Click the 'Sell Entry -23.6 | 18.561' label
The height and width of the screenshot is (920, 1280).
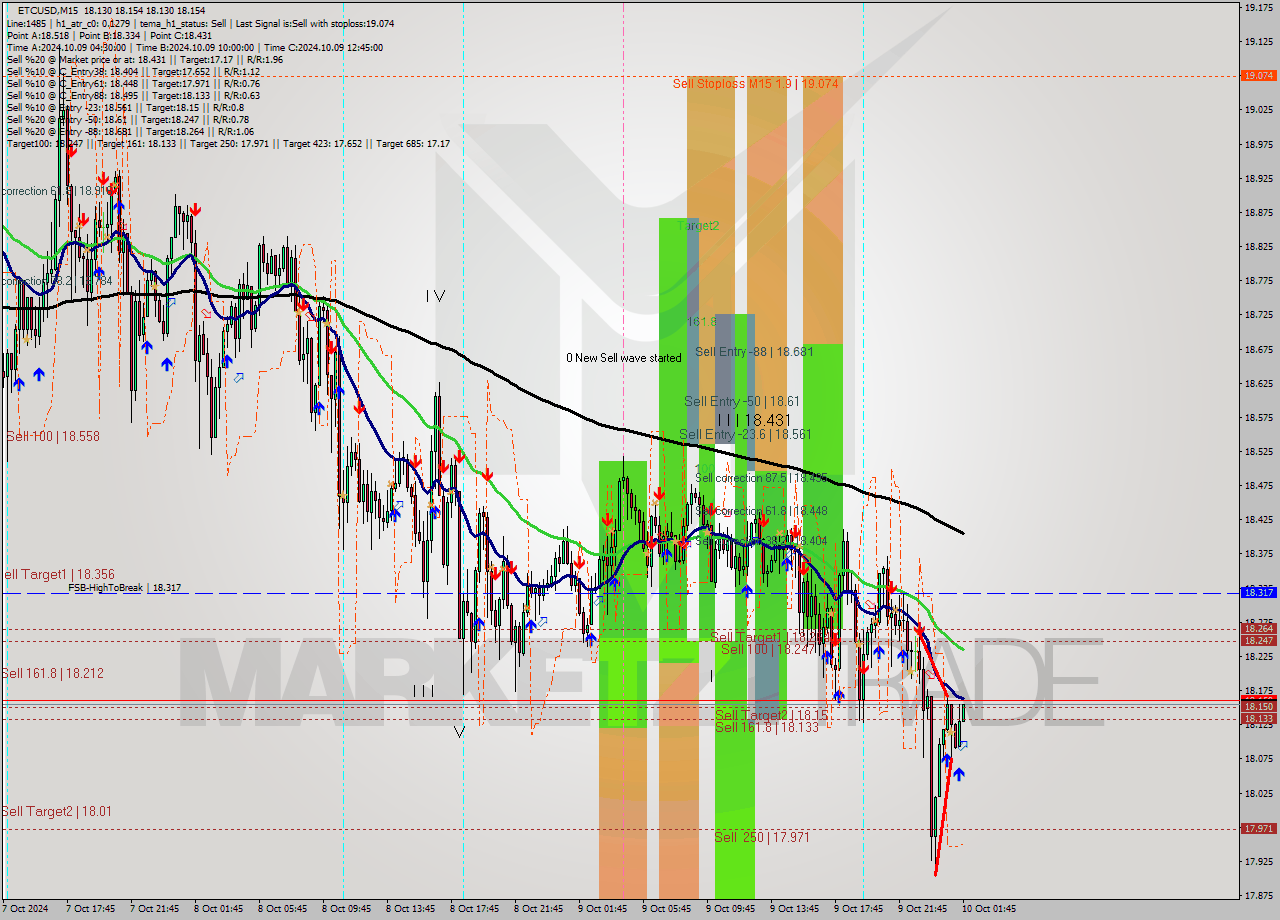click(x=745, y=435)
